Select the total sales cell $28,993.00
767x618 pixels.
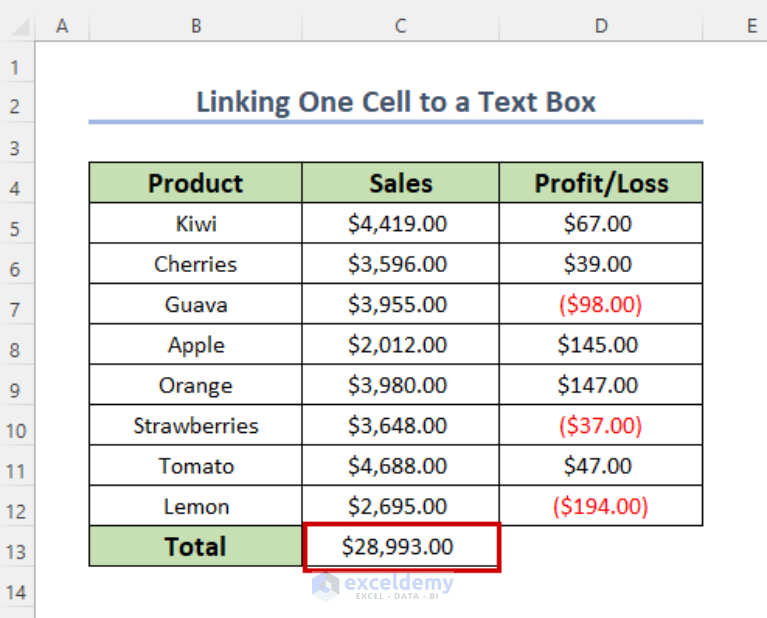402,547
